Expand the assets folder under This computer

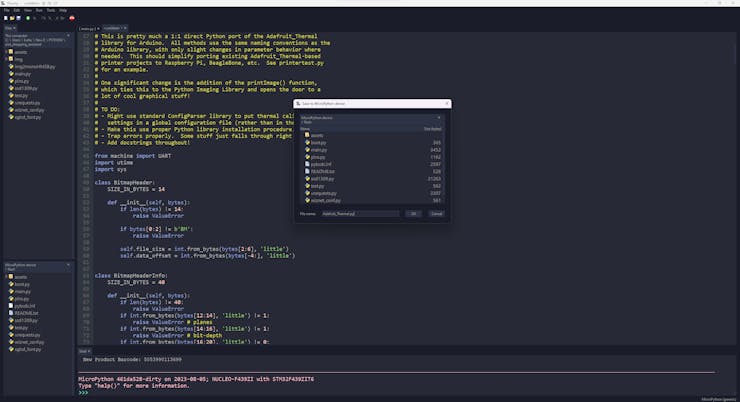(x=4, y=51)
